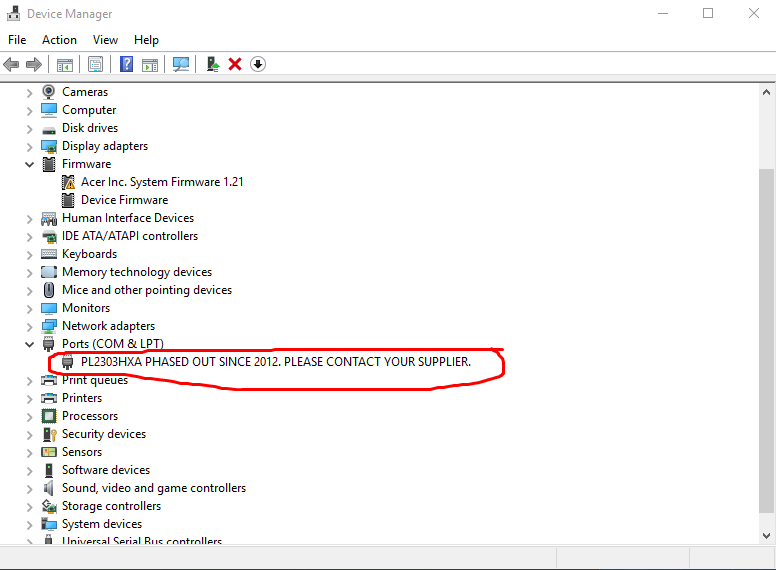Screen dimensions: 776x570
Task: Select the Device Firmware entry
Action: [x=125, y=200]
